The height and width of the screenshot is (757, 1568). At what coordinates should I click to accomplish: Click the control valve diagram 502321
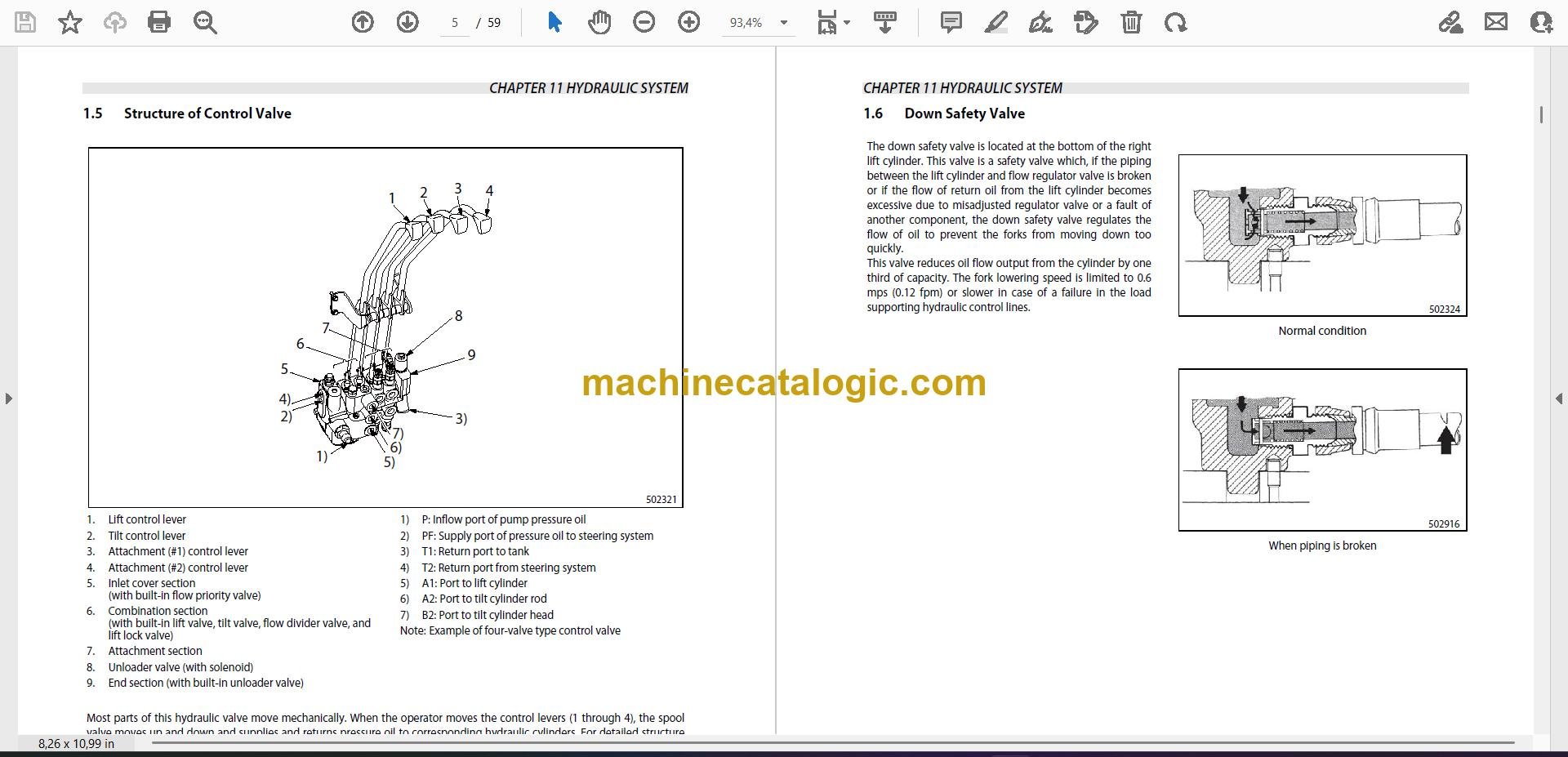coord(385,327)
